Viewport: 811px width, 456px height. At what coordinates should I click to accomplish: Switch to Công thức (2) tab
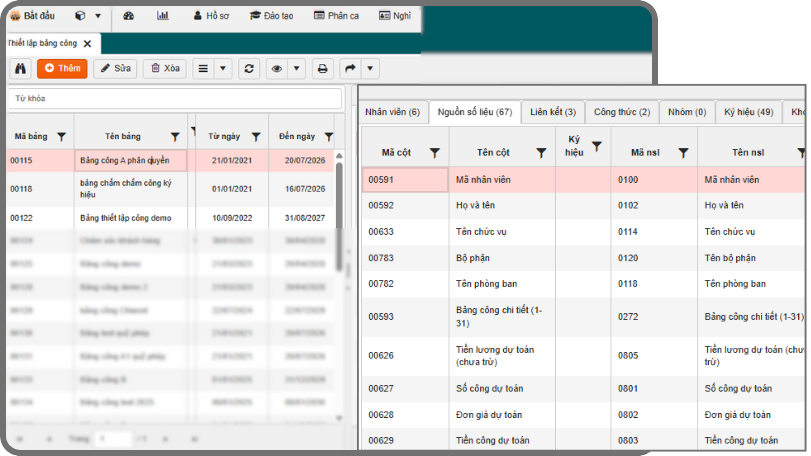click(622, 112)
